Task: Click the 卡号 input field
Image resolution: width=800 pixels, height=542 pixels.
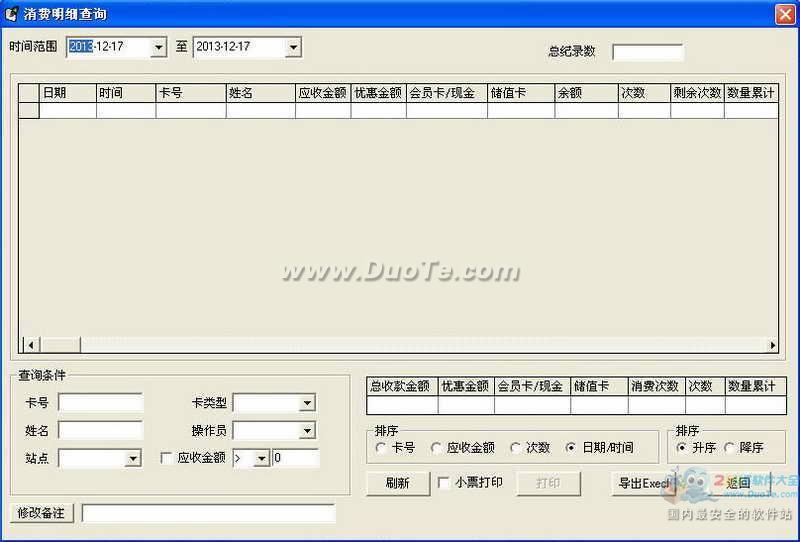Action: click(x=100, y=403)
